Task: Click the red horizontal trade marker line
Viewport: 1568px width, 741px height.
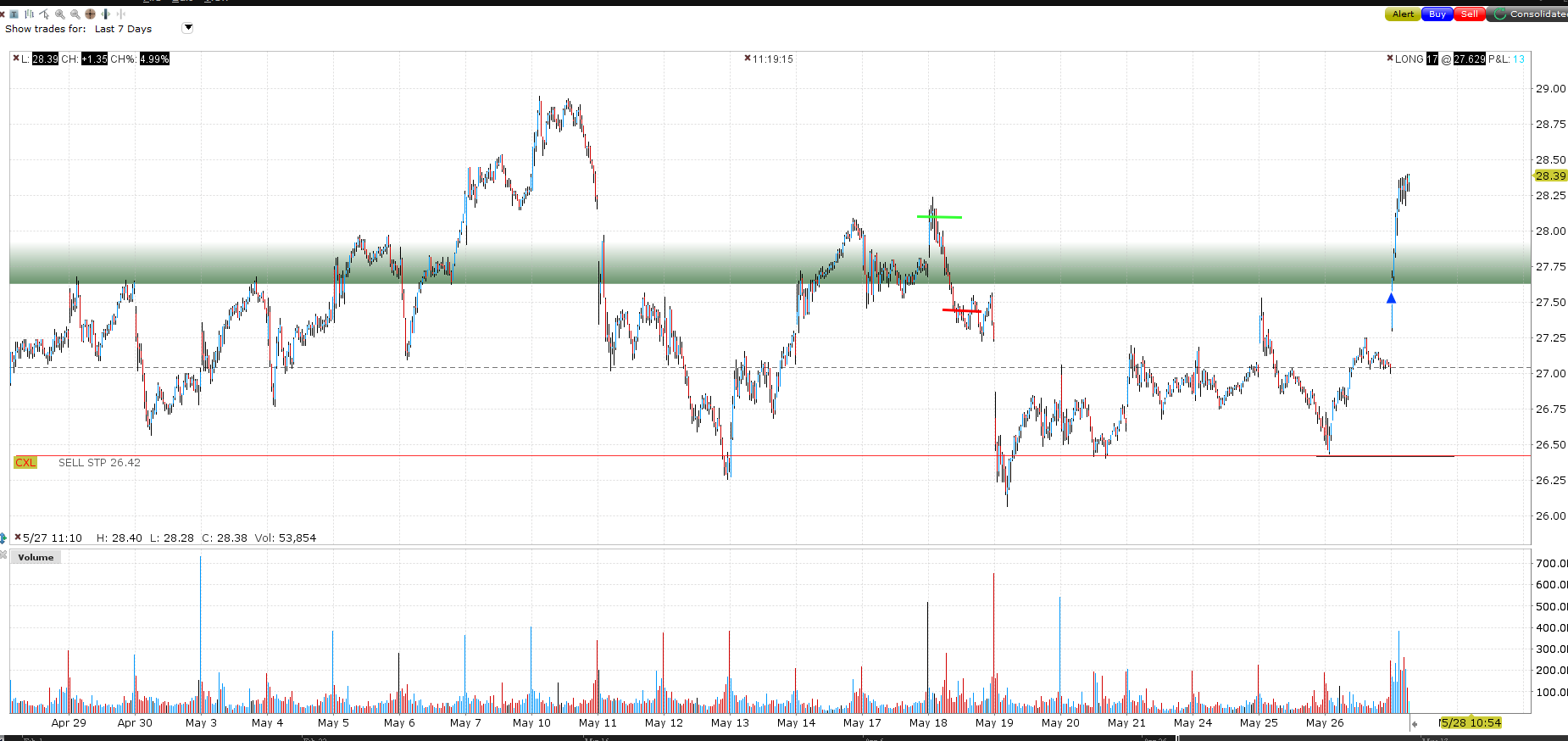Action: [961, 311]
